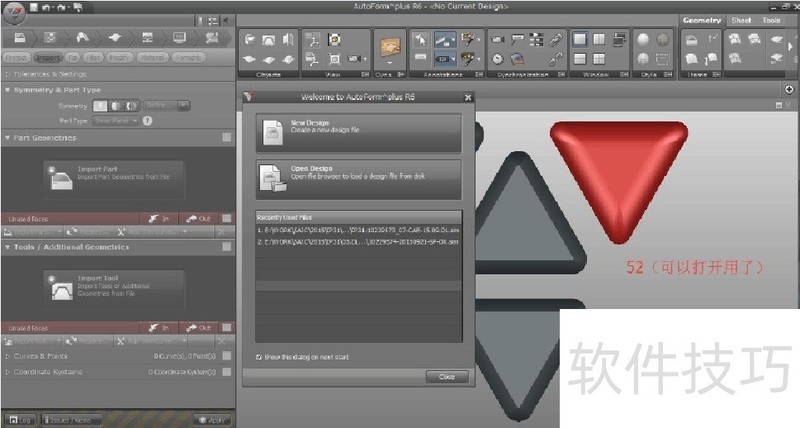Select the single window layout icon

580,39
